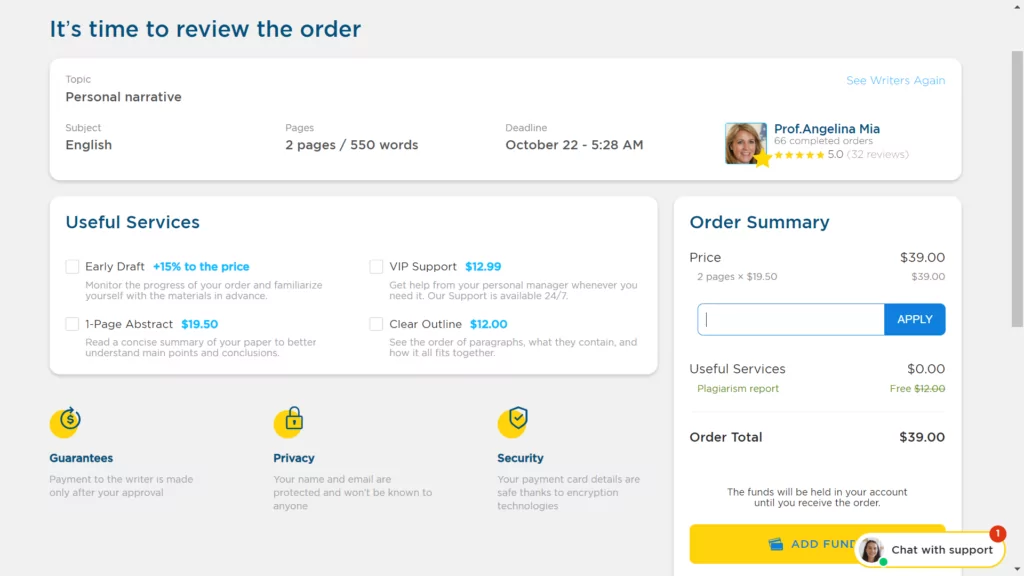Click the APPLY promo code button
Screen dimensions: 1024x576
coord(914,319)
